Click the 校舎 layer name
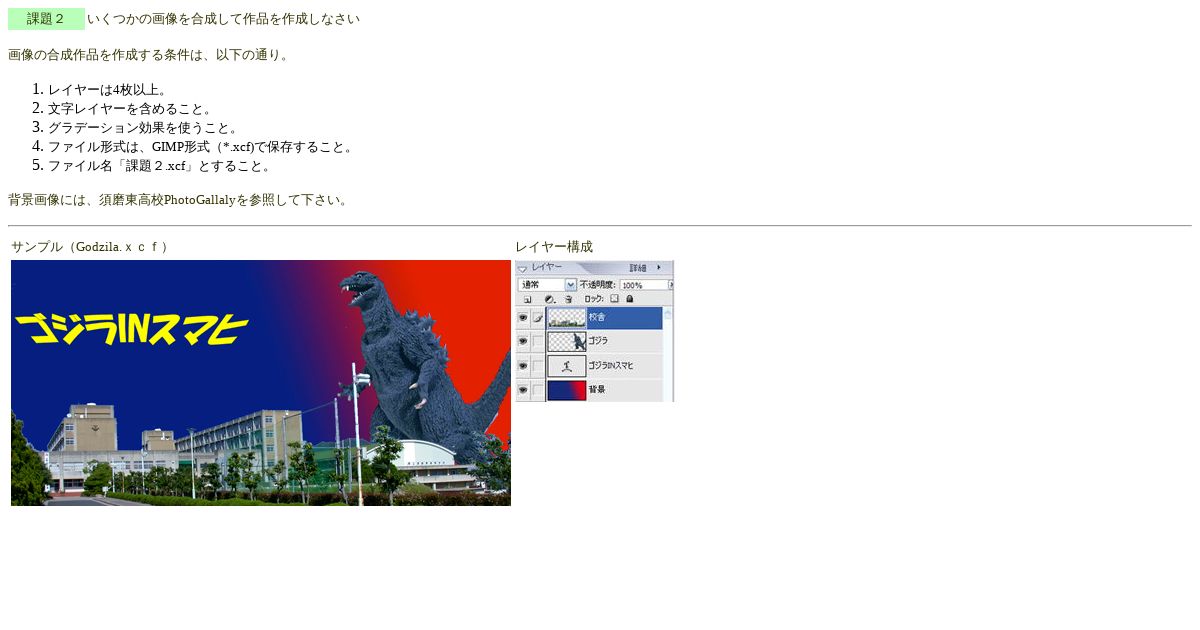The width and height of the screenshot is (1200, 630). tap(597, 317)
